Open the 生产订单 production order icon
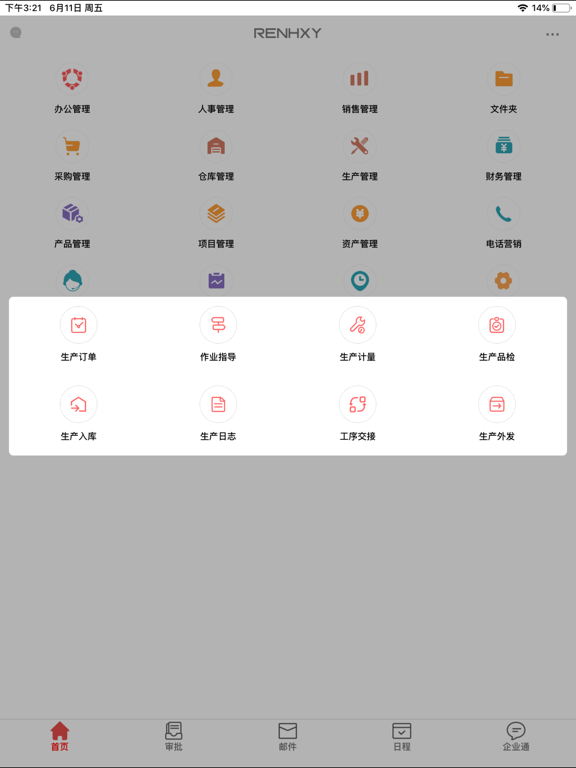The height and width of the screenshot is (768, 576). 78,325
